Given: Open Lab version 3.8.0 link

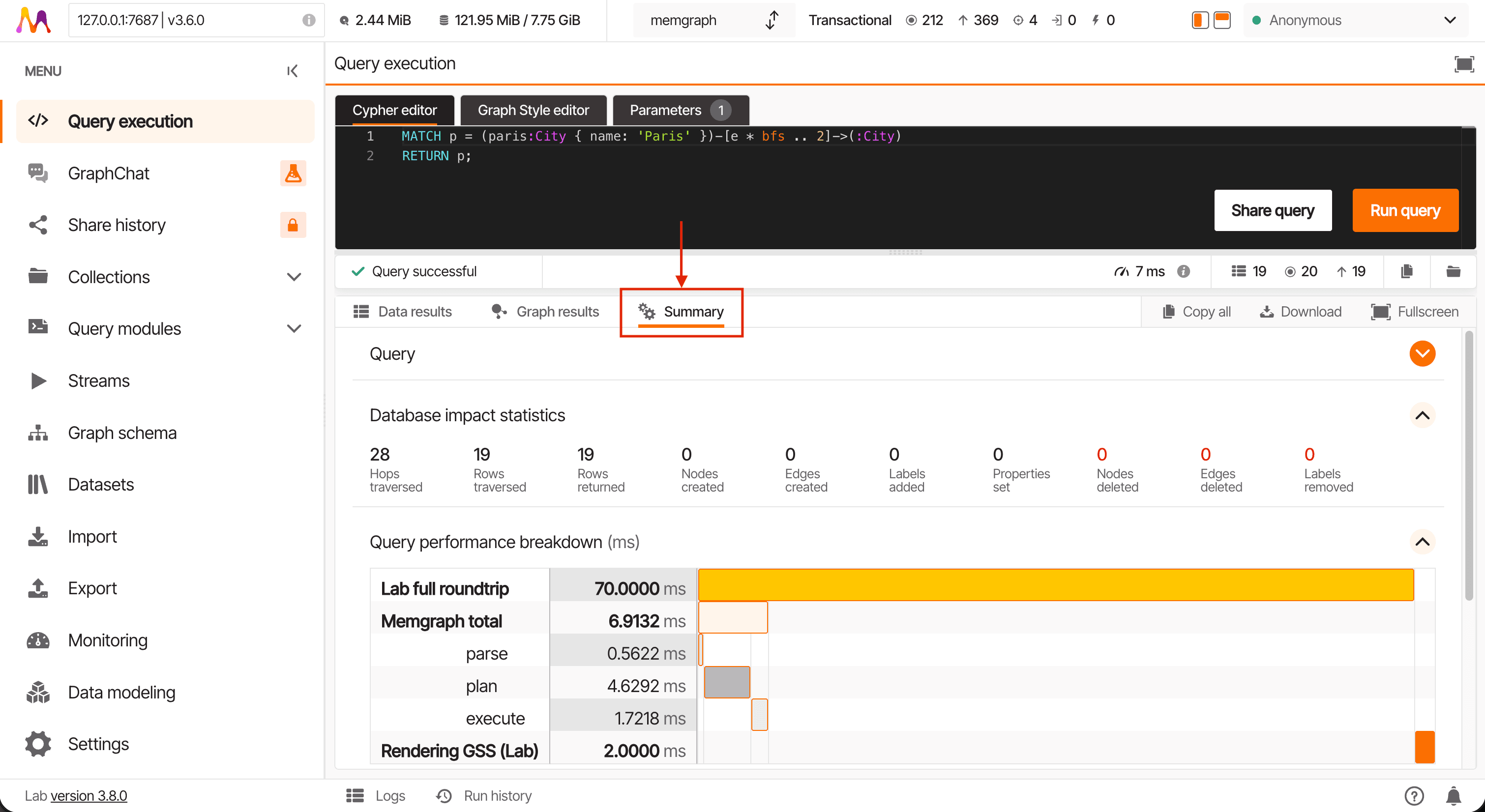Looking at the screenshot, I should tap(89, 796).
